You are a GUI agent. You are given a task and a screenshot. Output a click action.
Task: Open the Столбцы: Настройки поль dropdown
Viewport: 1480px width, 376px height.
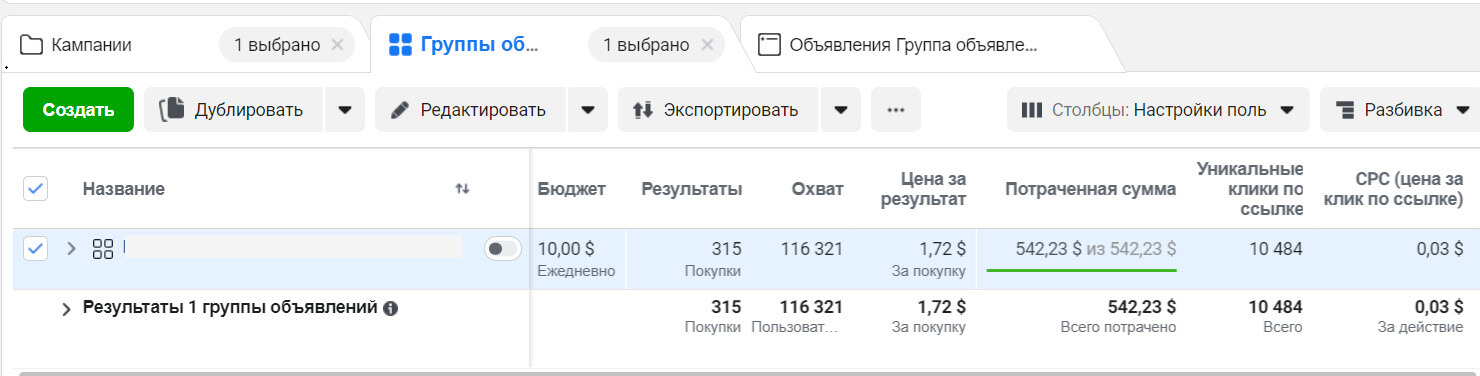1158,110
